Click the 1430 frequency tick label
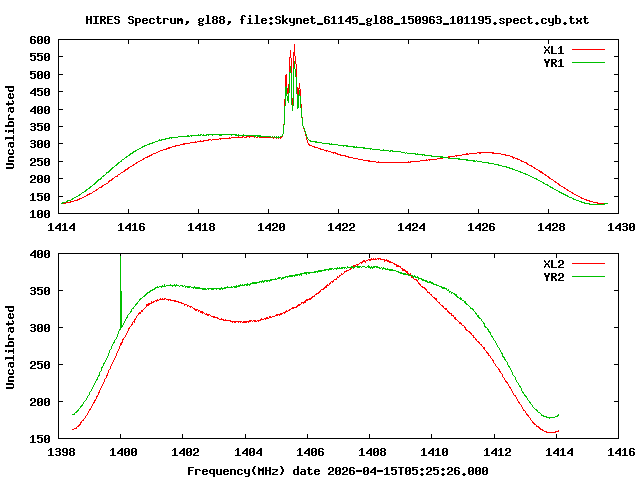This screenshot has width=640, height=480. 621,227
